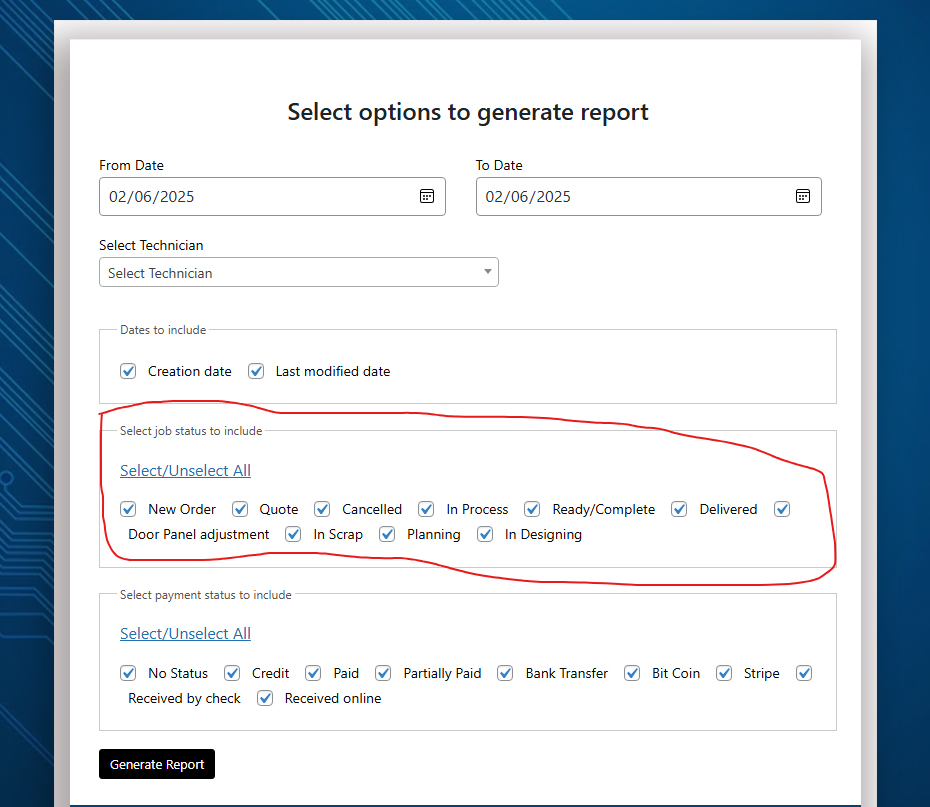Toggle the Planning checkbox
930x807 pixels.
tap(387, 534)
